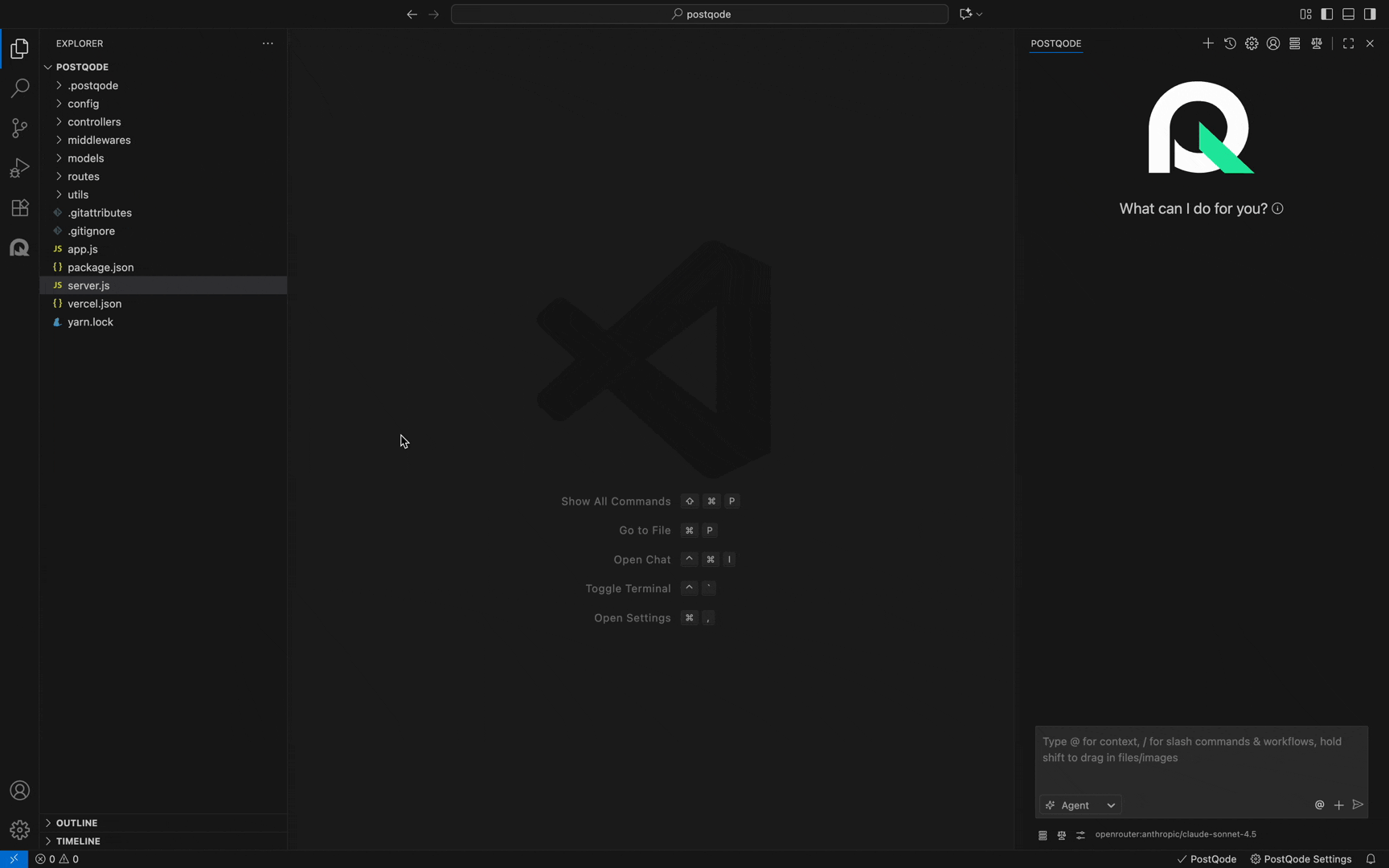
Task: Select the POSTQODE panel tab
Action: click(1055, 43)
